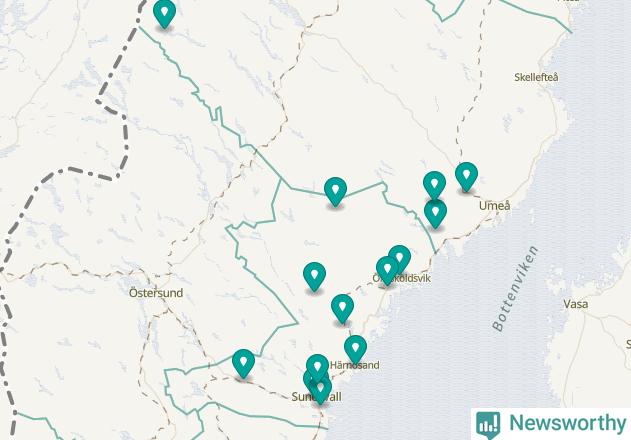This screenshot has height=440, width=631.
Task: Click the topmost pin in Sundsvall cluster
Action: coord(318,368)
